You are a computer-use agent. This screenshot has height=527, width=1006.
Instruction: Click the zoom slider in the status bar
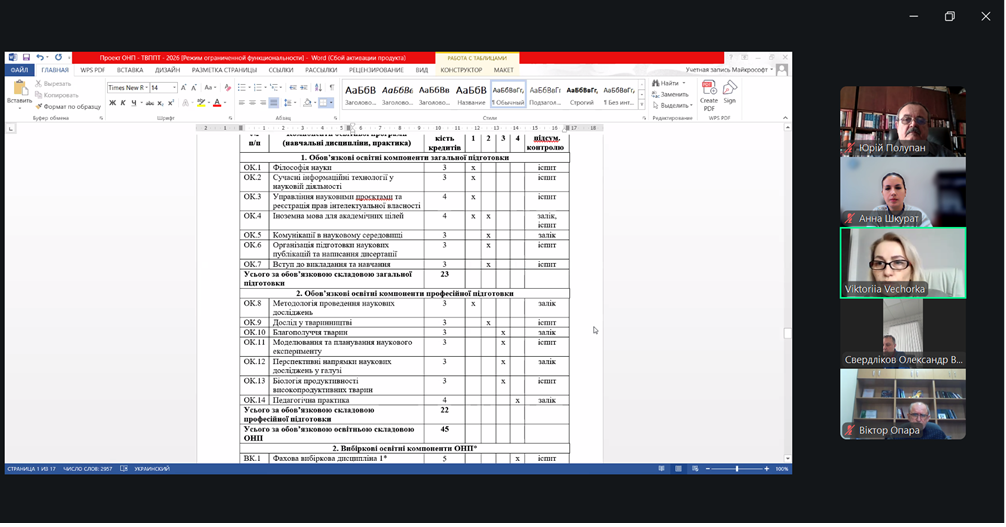click(737, 468)
